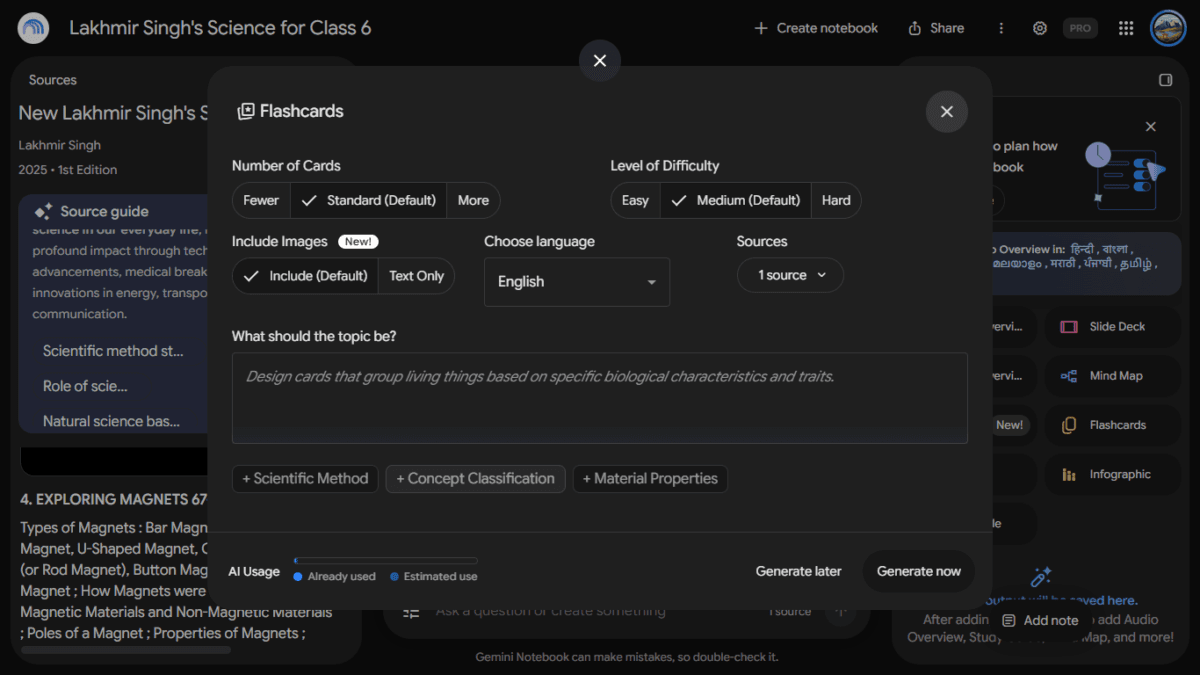Add the Concept Classification suggestion chip
This screenshot has height=675, width=1200.
click(x=475, y=479)
